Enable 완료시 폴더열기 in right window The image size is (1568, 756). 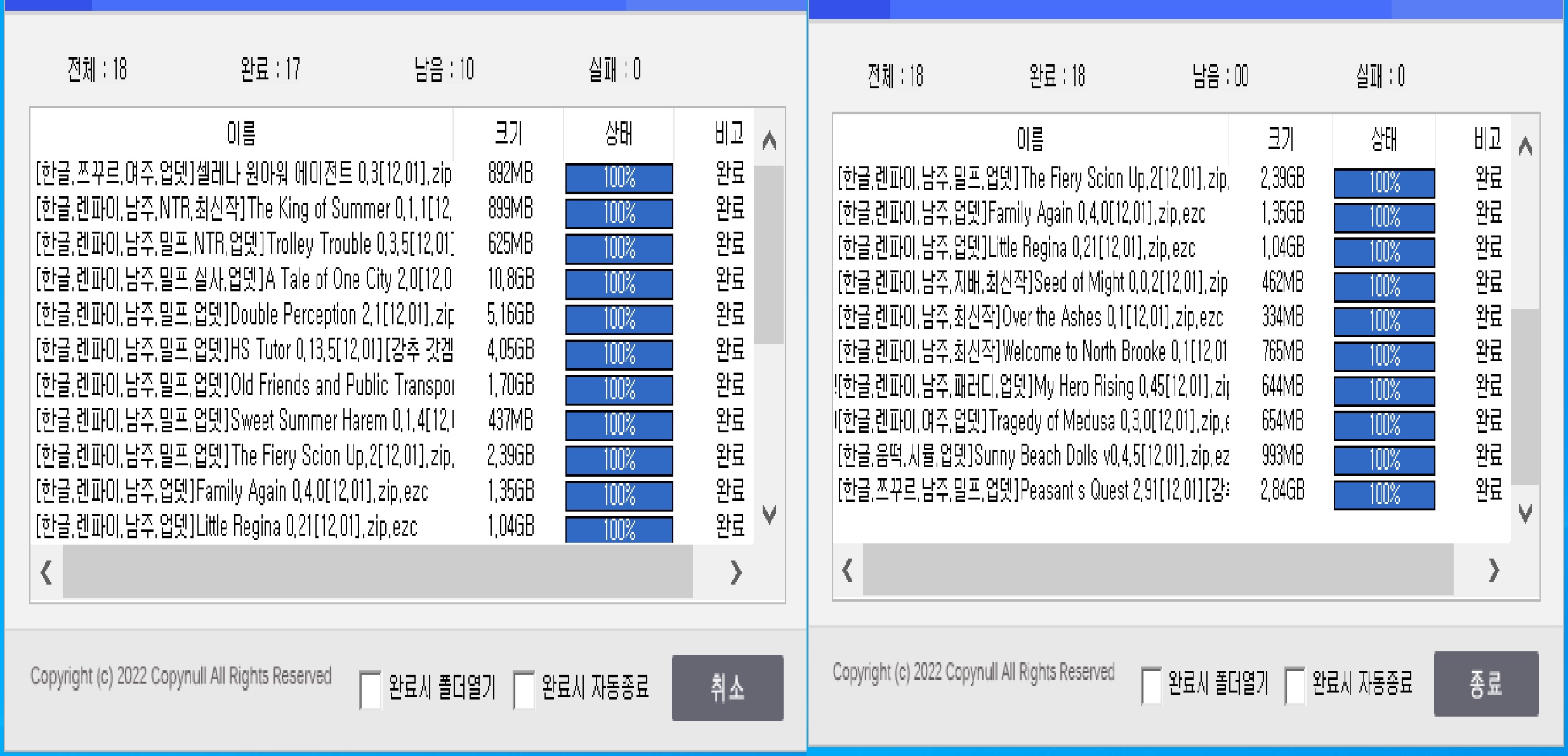click(1151, 686)
